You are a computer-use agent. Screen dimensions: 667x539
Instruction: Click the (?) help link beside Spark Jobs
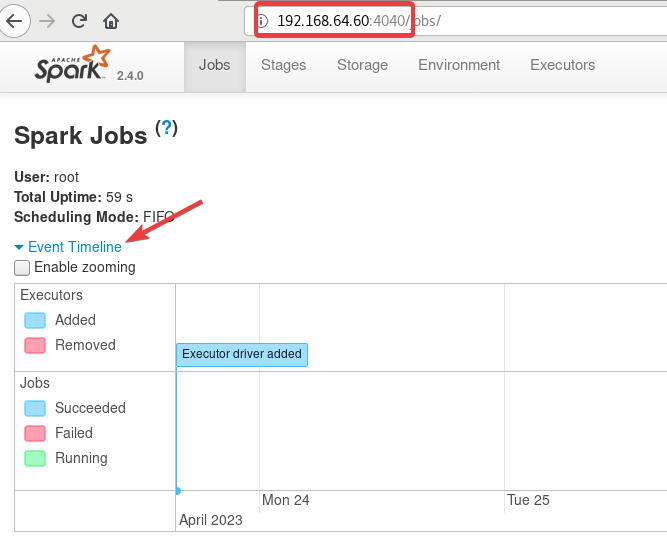click(x=166, y=128)
